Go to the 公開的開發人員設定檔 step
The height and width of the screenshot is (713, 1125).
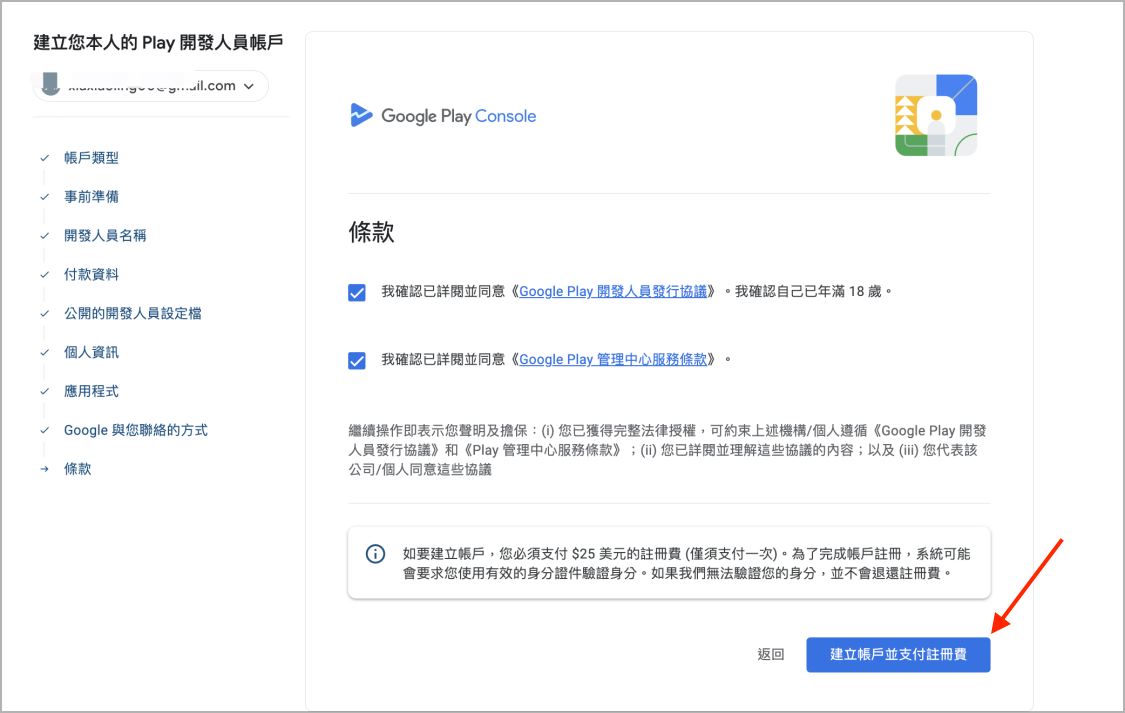coord(133,313)
